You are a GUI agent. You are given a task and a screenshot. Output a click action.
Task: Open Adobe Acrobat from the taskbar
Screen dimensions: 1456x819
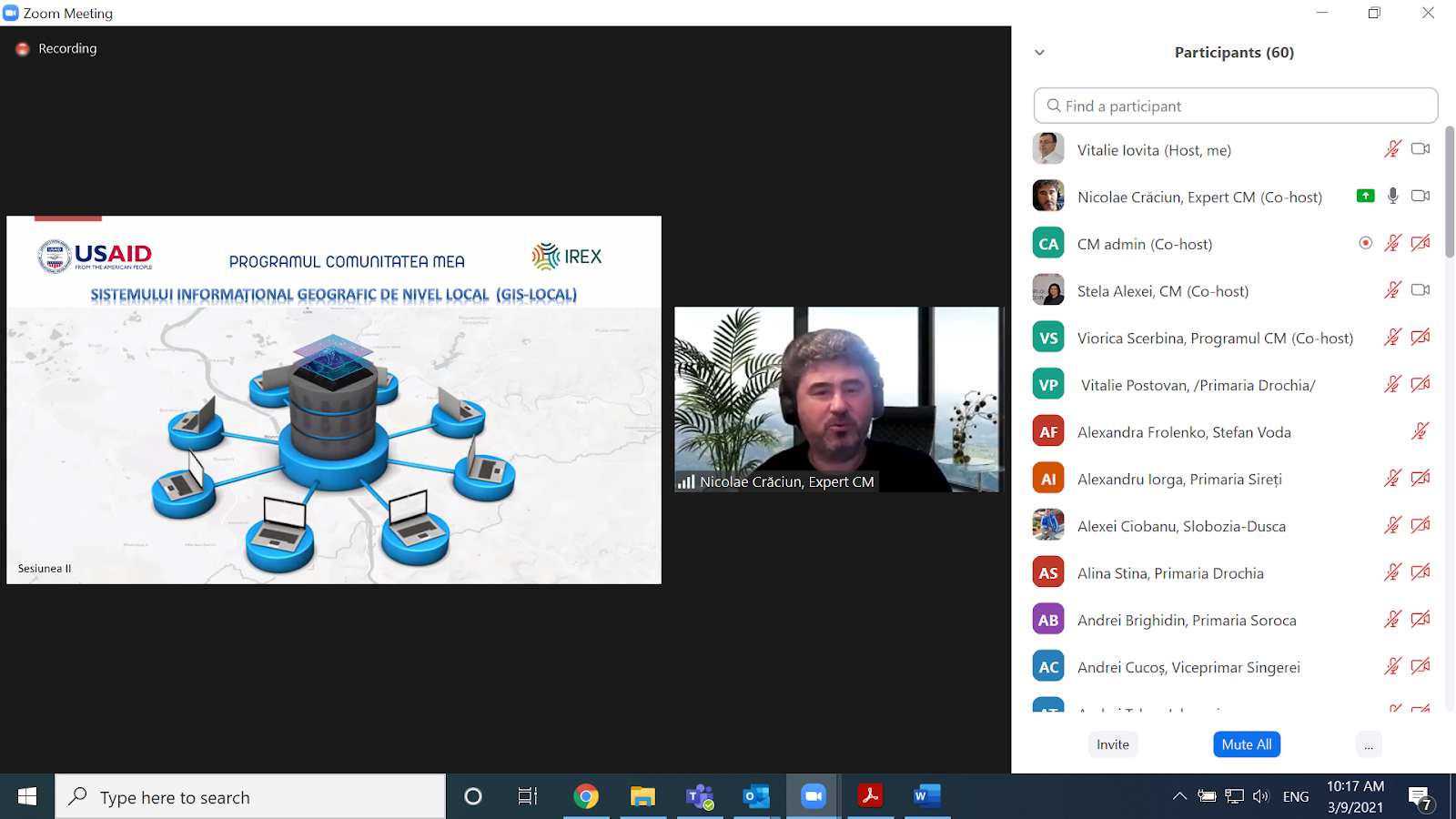tap(870, 797)
